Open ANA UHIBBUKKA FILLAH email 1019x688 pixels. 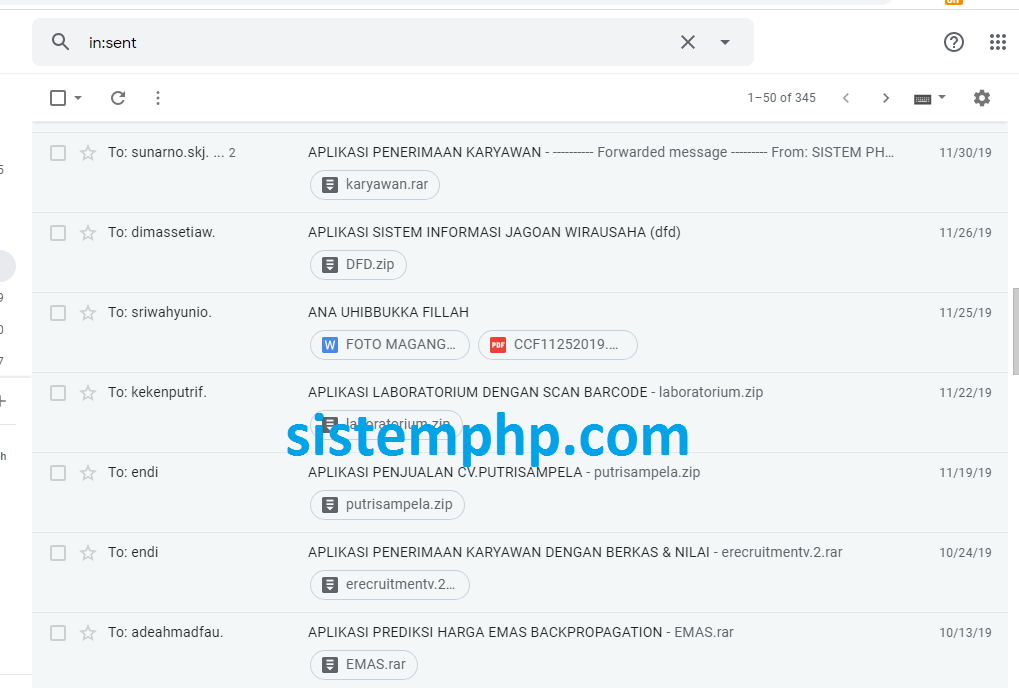[388, 312]
